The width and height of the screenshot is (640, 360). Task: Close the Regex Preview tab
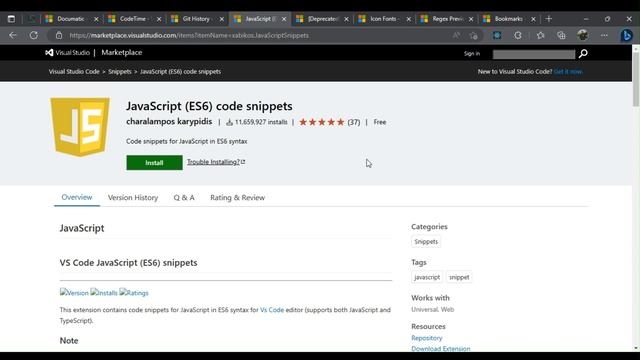[471, 19]
